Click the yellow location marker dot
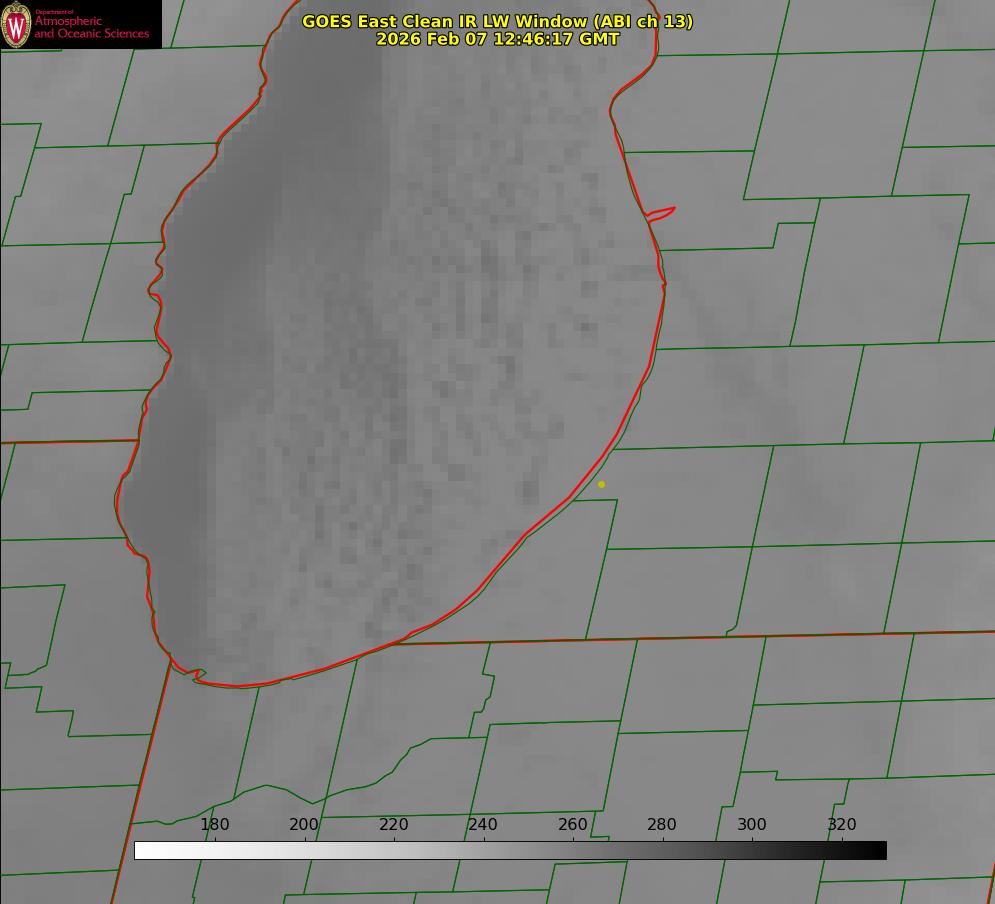The height and width of the screenshot is (904, 995). (602, 484)
